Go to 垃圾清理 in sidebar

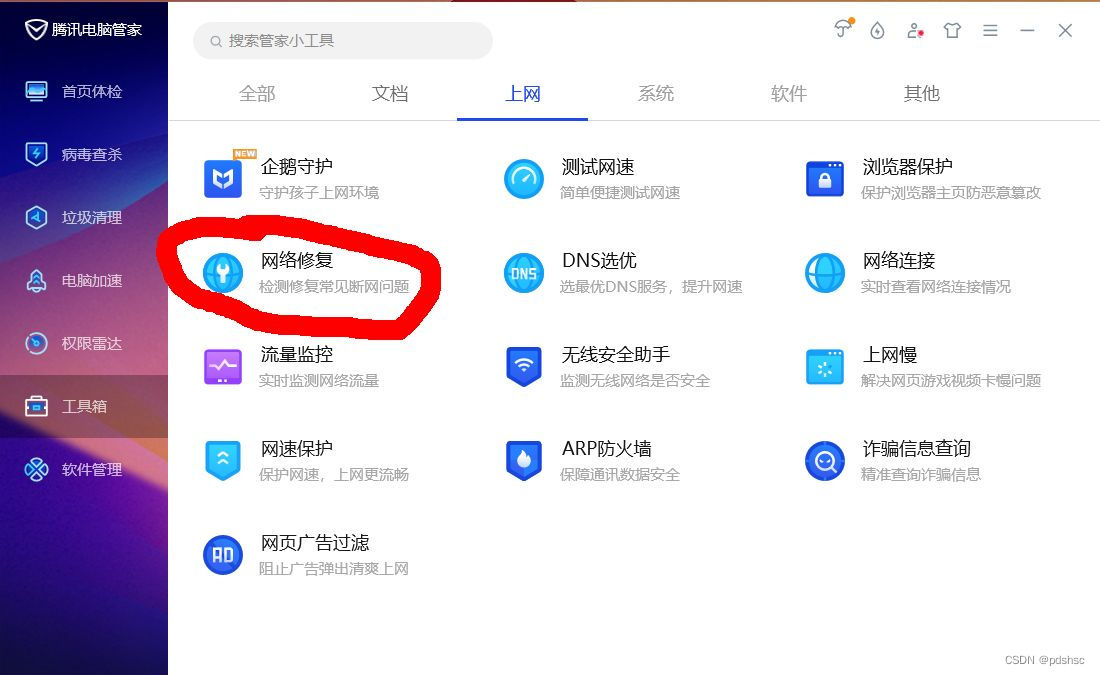(x=84, y=218)
